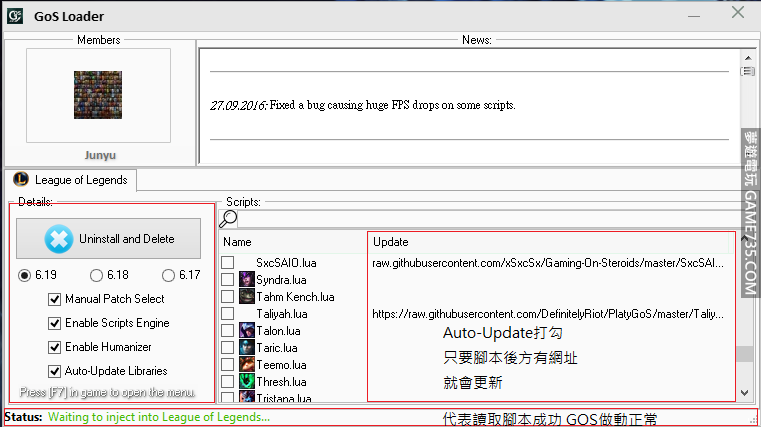Click the SxcSAIO.lua script name
Viewport: 761px width, 427px height.
click(286, 263)
